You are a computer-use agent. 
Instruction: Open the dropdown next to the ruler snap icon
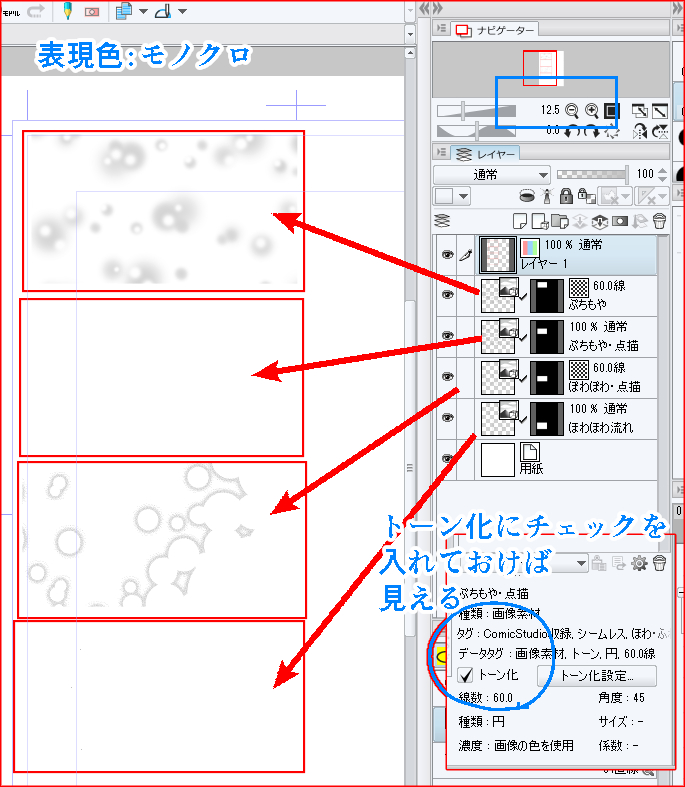[x=182, y=11]
